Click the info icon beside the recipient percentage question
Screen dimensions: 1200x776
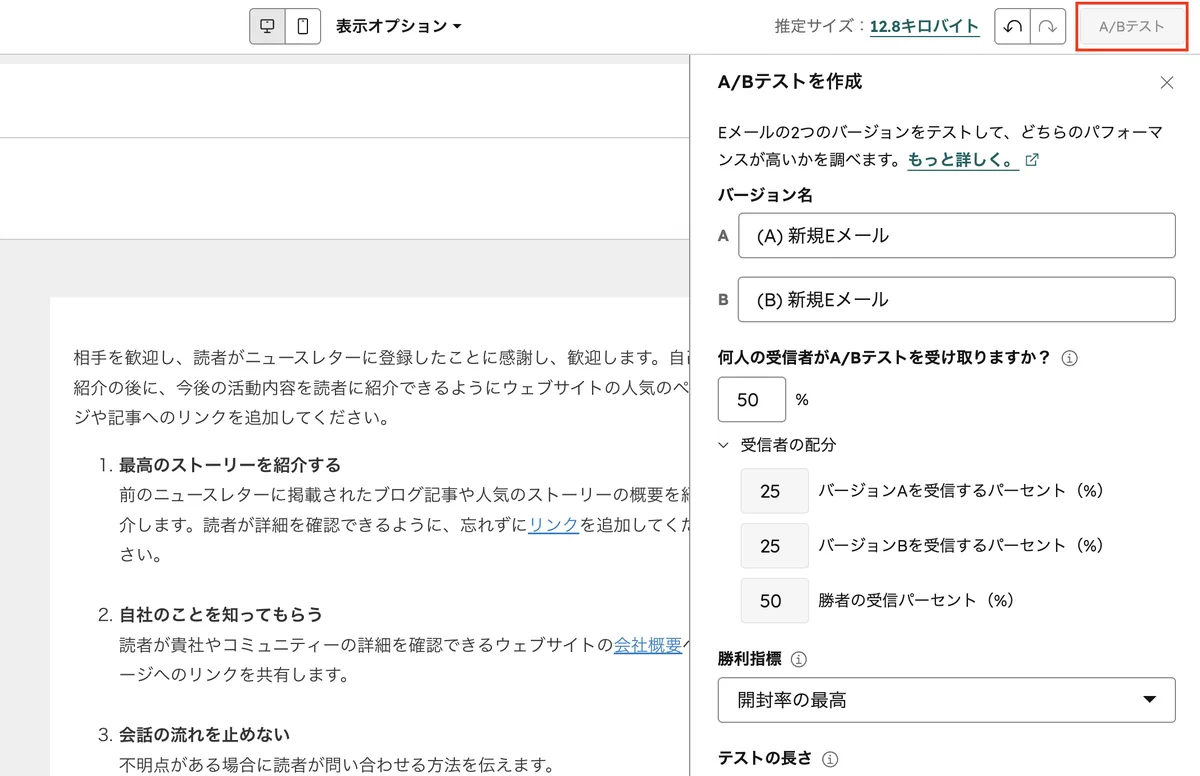(1070, 357)
